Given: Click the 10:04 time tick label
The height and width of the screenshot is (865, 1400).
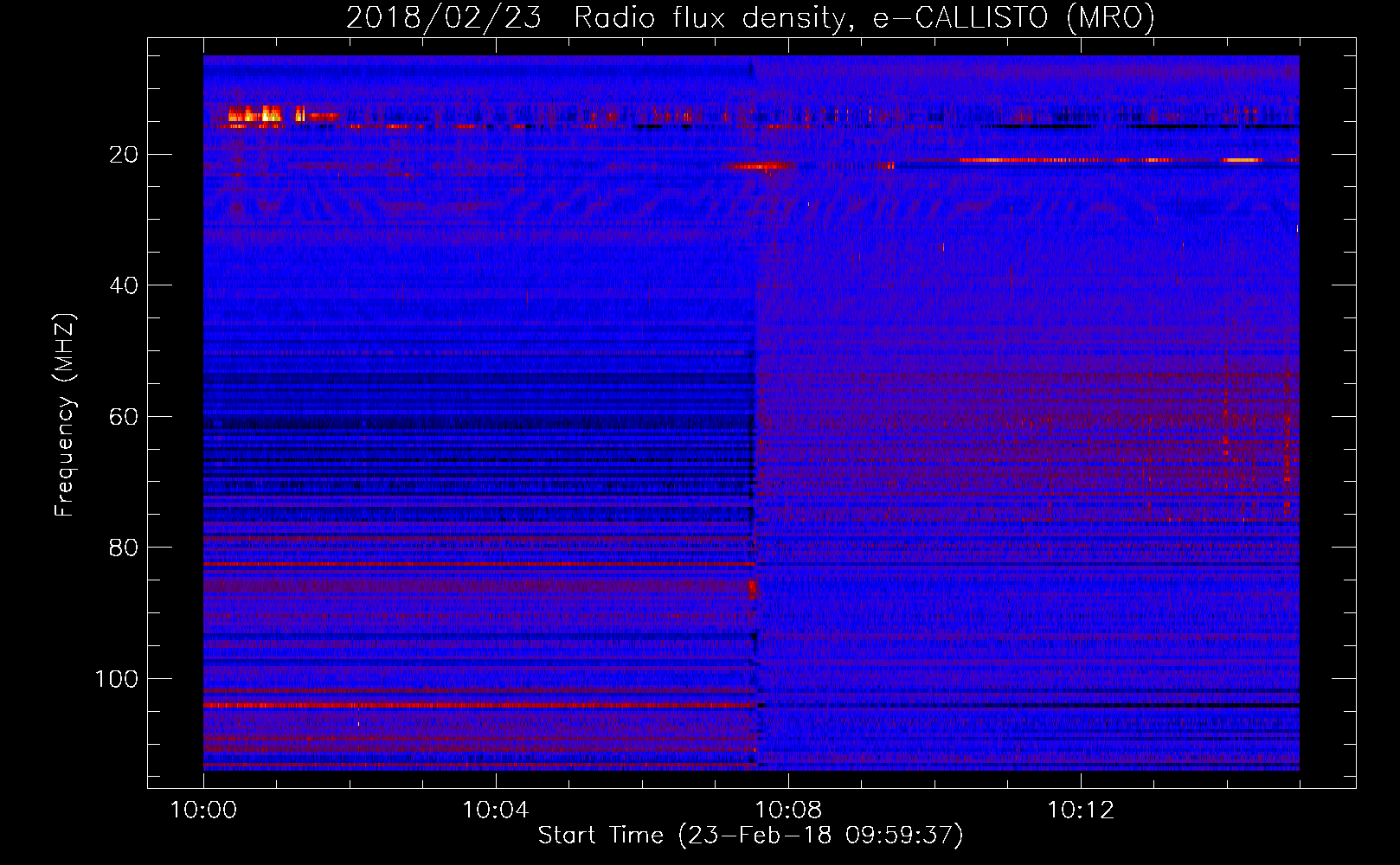Looking at the screenshot, I should (x=496, y=811).
